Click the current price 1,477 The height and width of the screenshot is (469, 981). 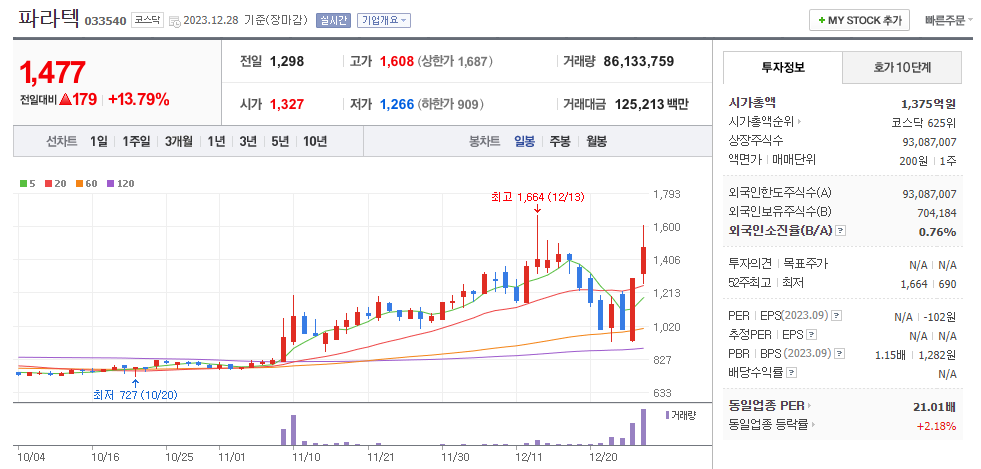coord(53,73)
